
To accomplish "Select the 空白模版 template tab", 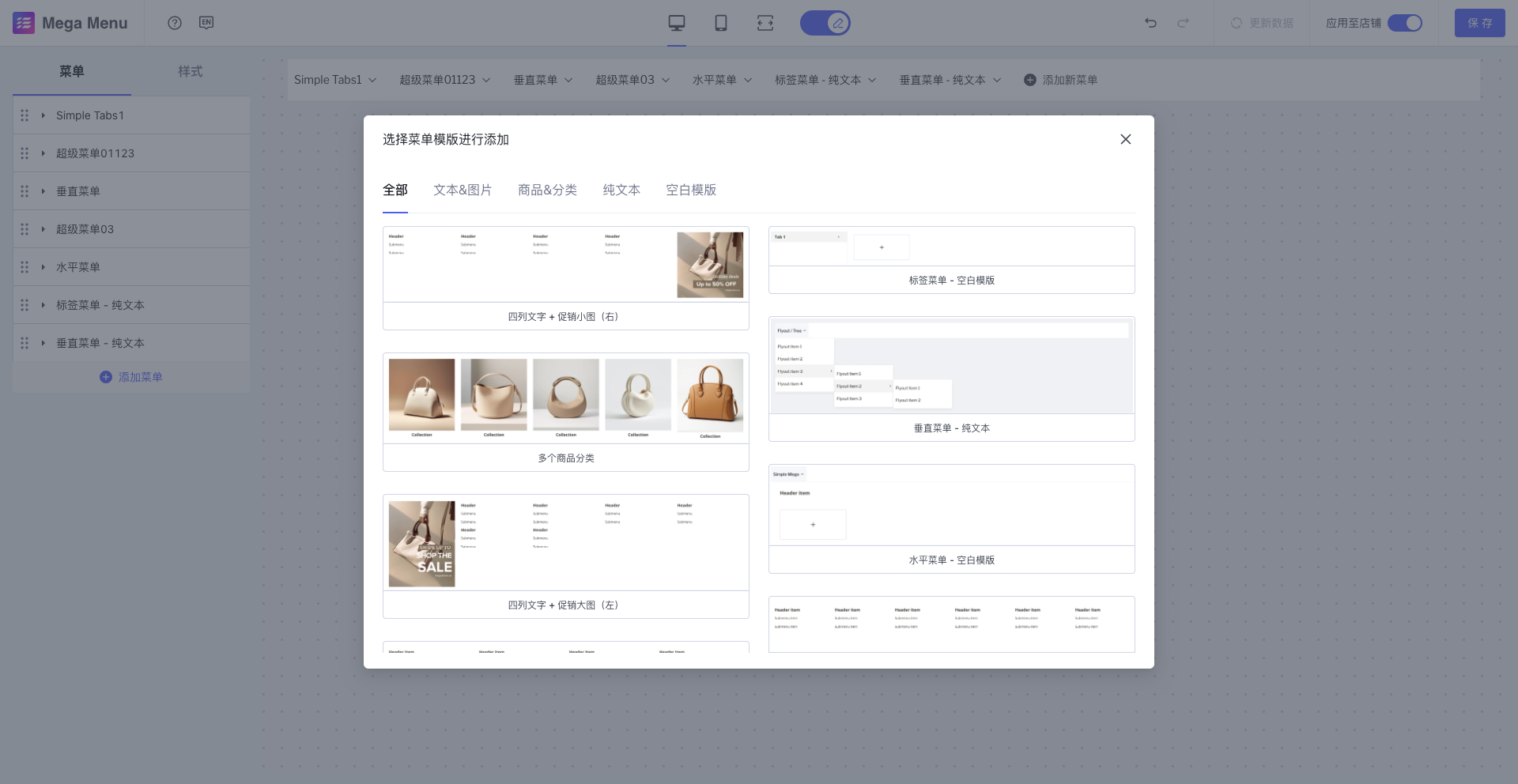I will coord(691,190).
